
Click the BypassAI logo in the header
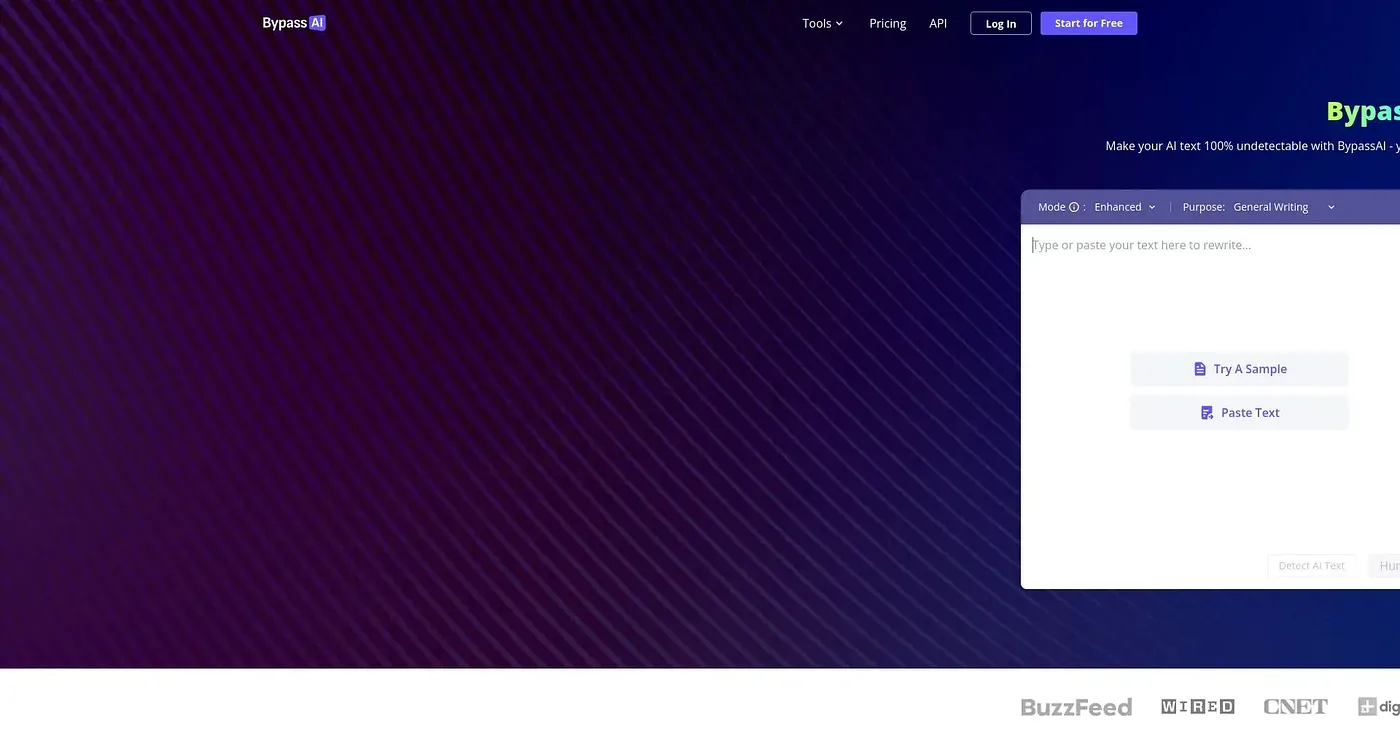[294, 23]
